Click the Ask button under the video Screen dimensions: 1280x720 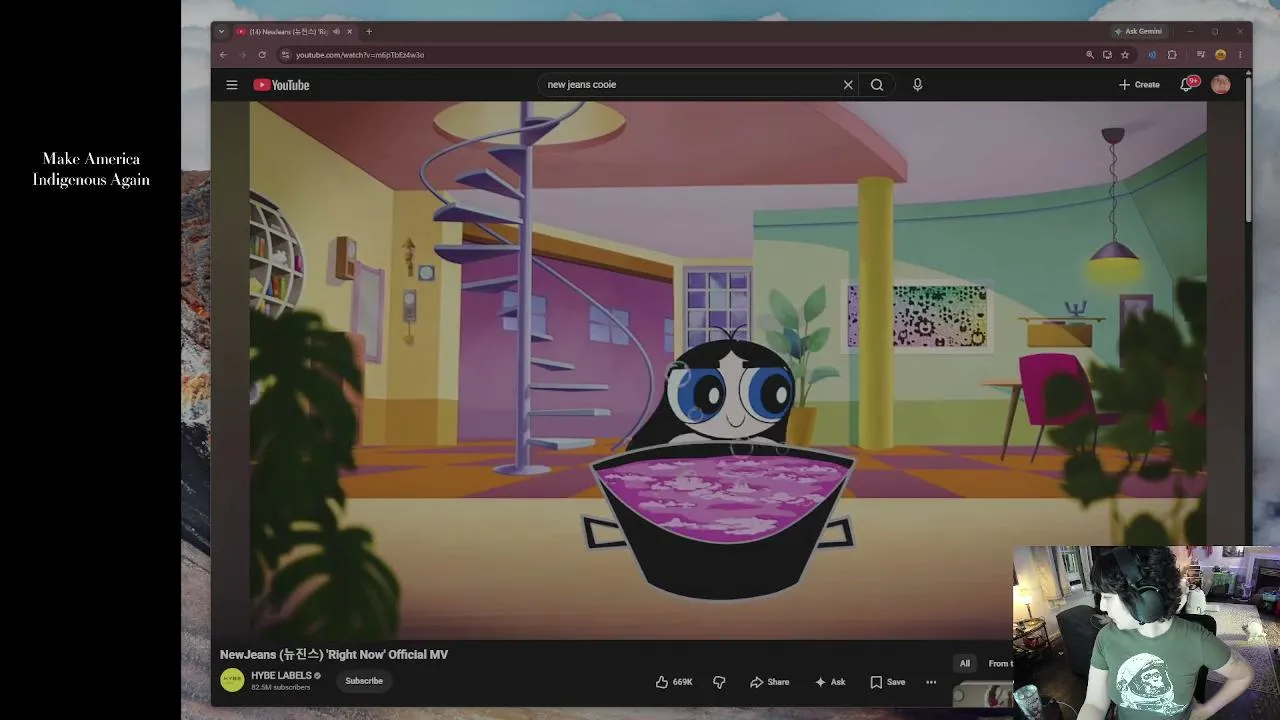[x=830, y=682]
